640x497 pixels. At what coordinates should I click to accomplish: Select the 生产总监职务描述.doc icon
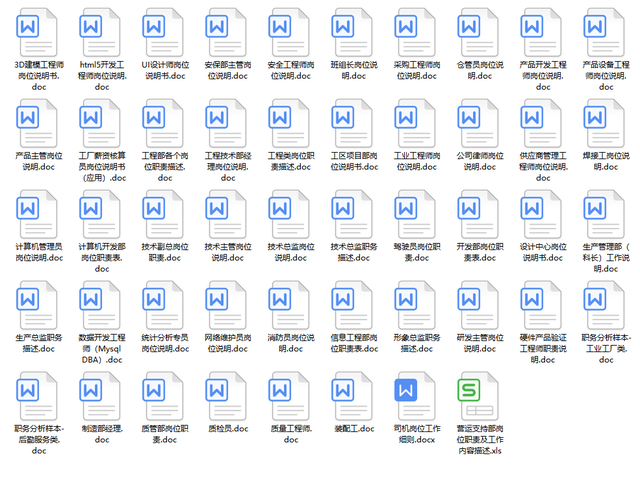coord(36,305)
